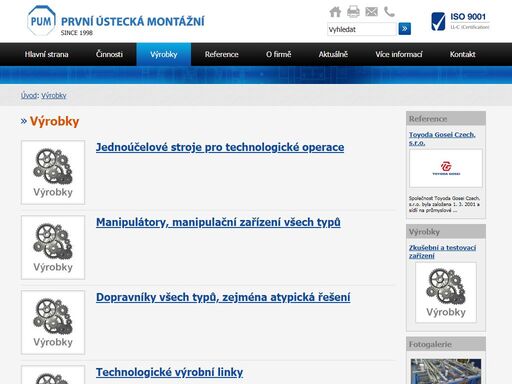Click the phone icon in the header
This screenshot has height=384, width=512.
tap(389, 12)
